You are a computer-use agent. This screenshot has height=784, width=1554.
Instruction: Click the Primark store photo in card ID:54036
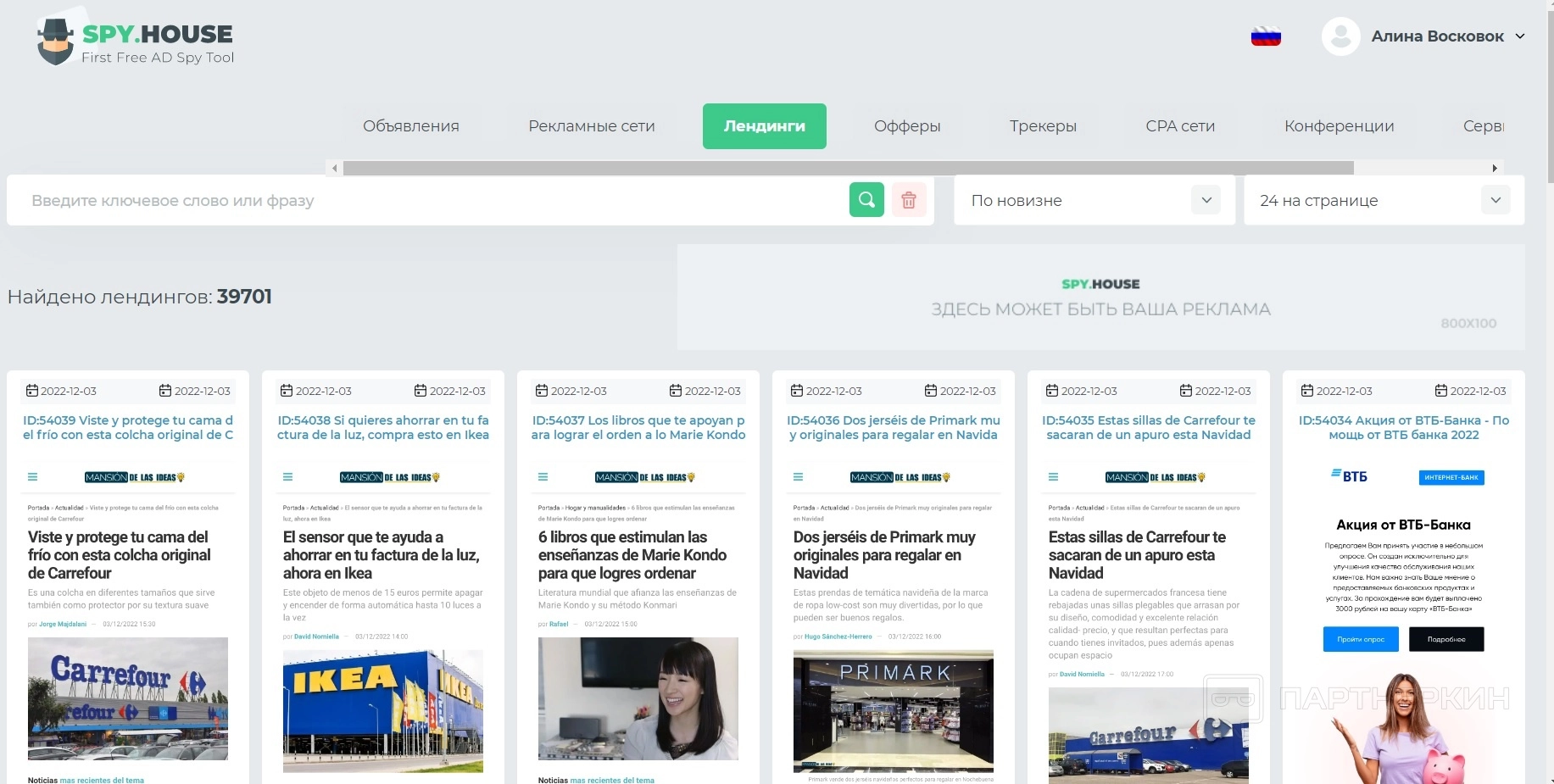pos(894,711)
